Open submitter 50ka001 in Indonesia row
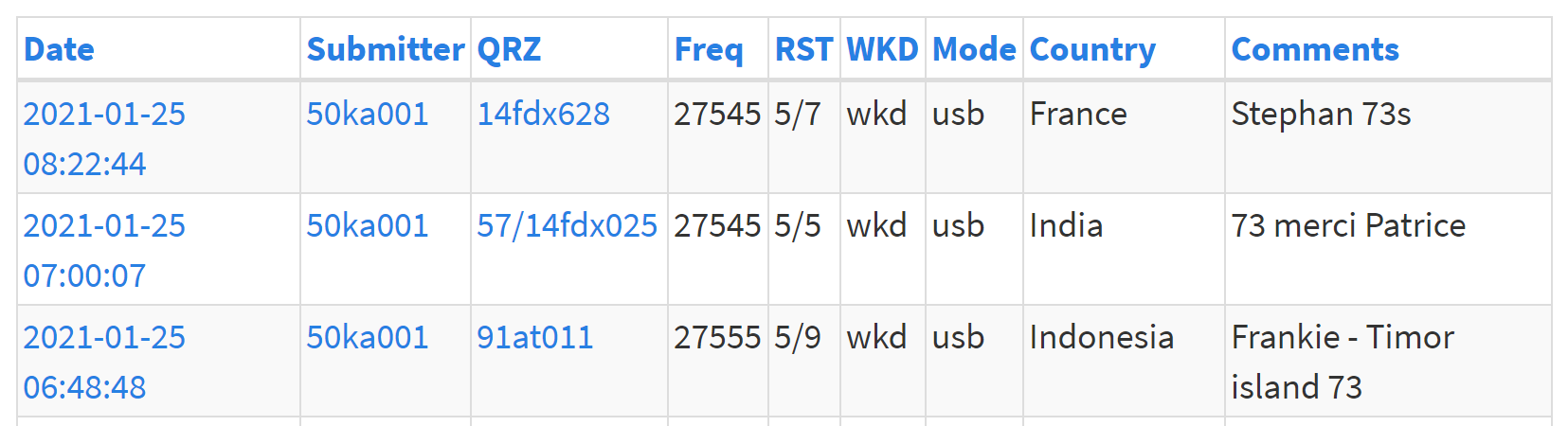Viewport: 1568px width, 426px height. [x=368, y=337]
